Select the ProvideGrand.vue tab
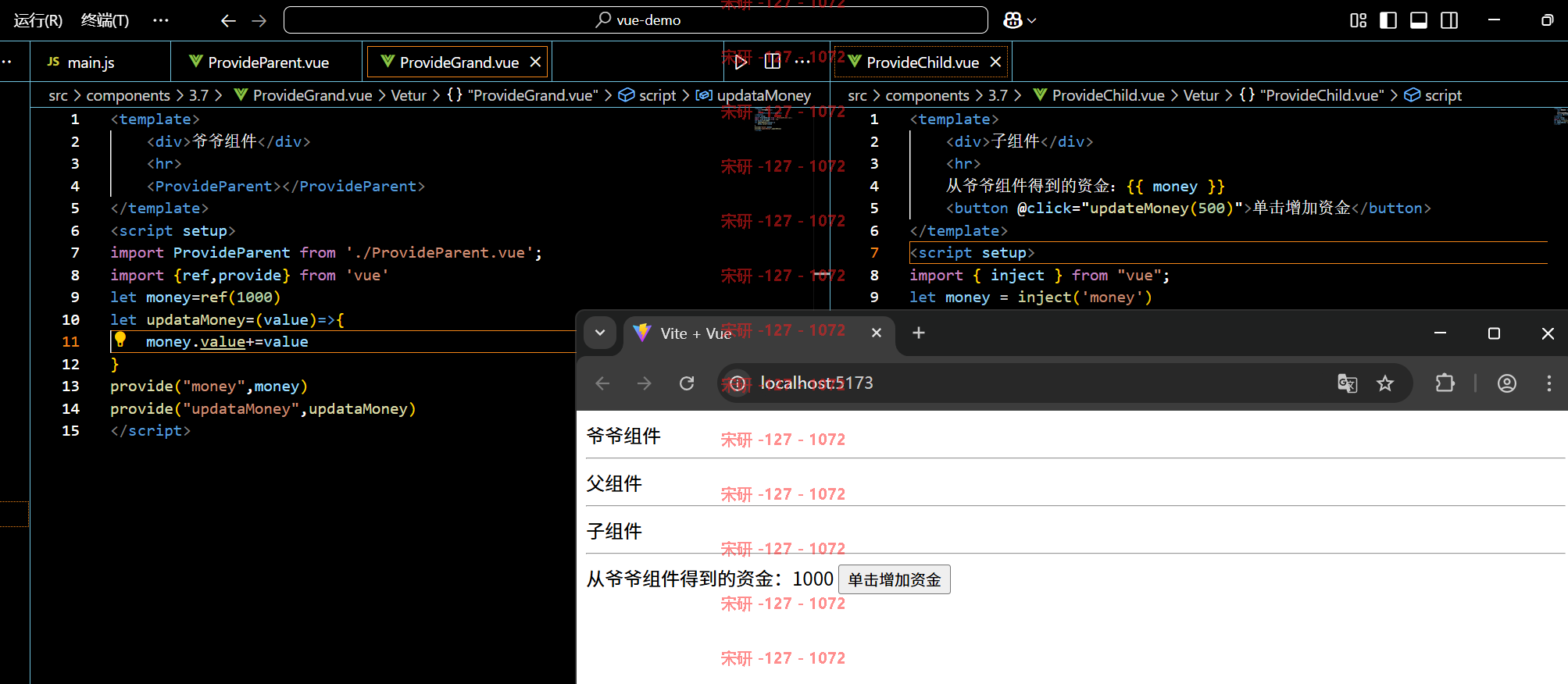Screen dimensions: 1568x684 (459, 62)
